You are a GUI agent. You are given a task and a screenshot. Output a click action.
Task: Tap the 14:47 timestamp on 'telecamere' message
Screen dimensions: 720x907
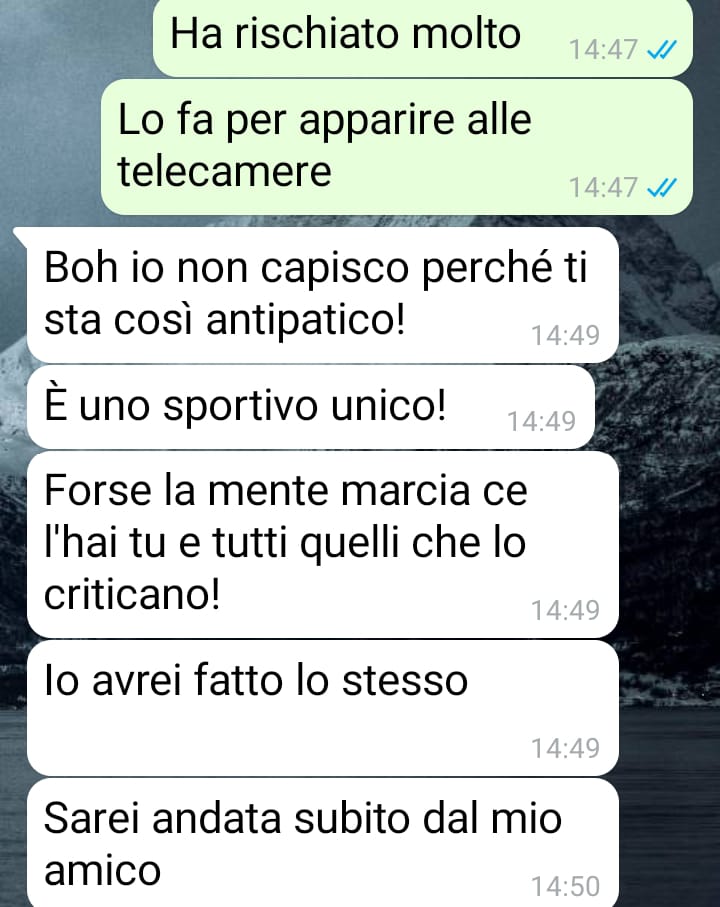tap(603, 187)
